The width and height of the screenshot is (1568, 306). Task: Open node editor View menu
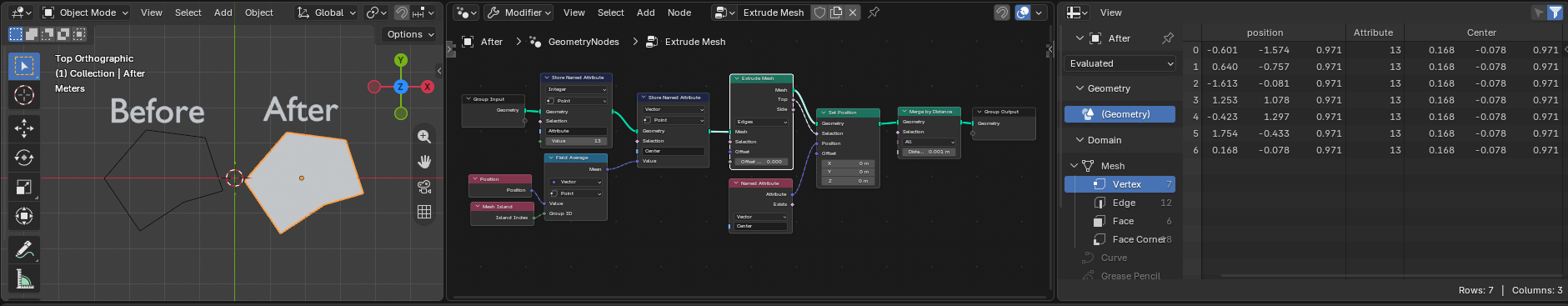pos(574,13)
